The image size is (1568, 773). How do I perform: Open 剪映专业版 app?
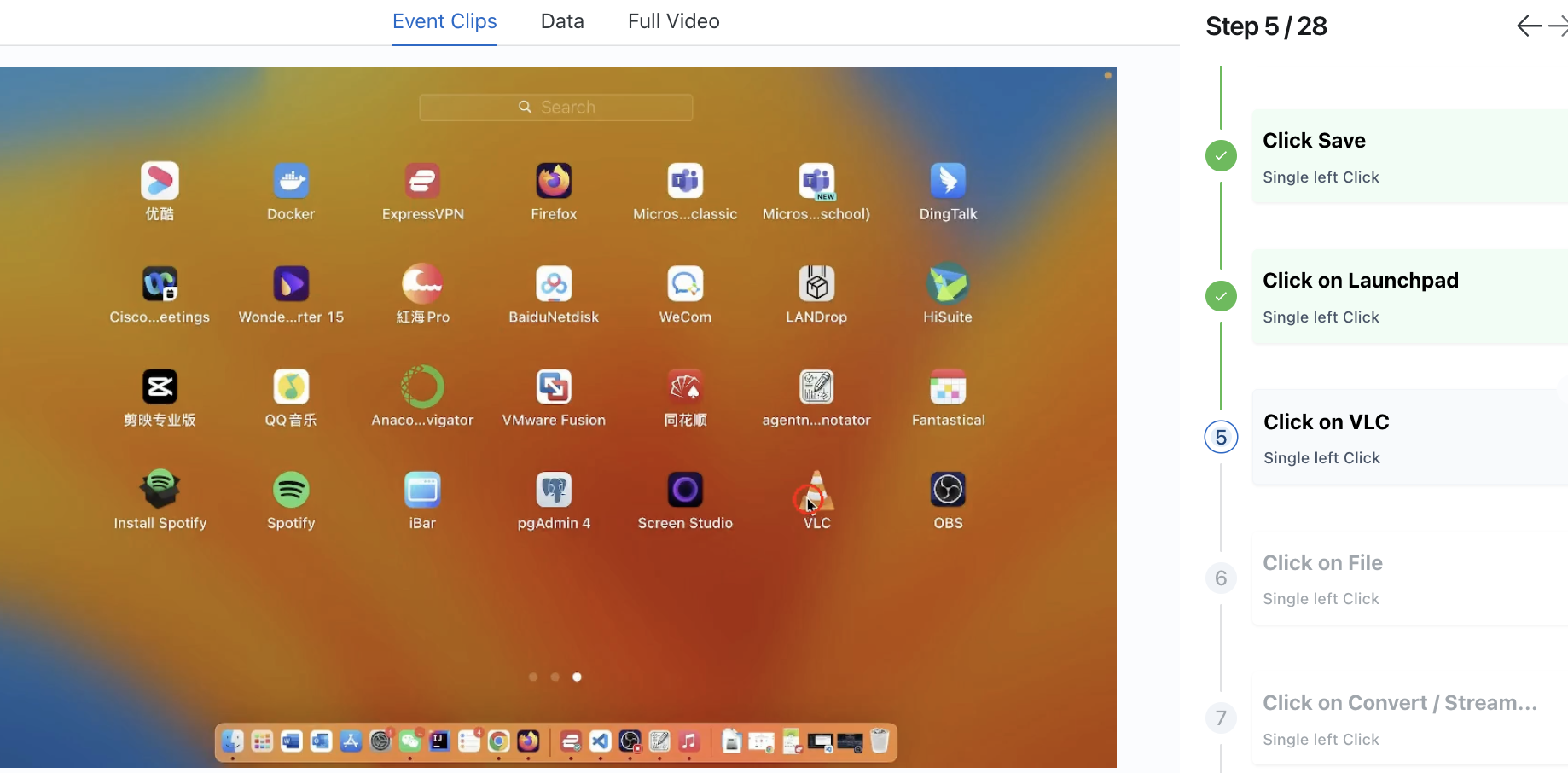[160, 386]
